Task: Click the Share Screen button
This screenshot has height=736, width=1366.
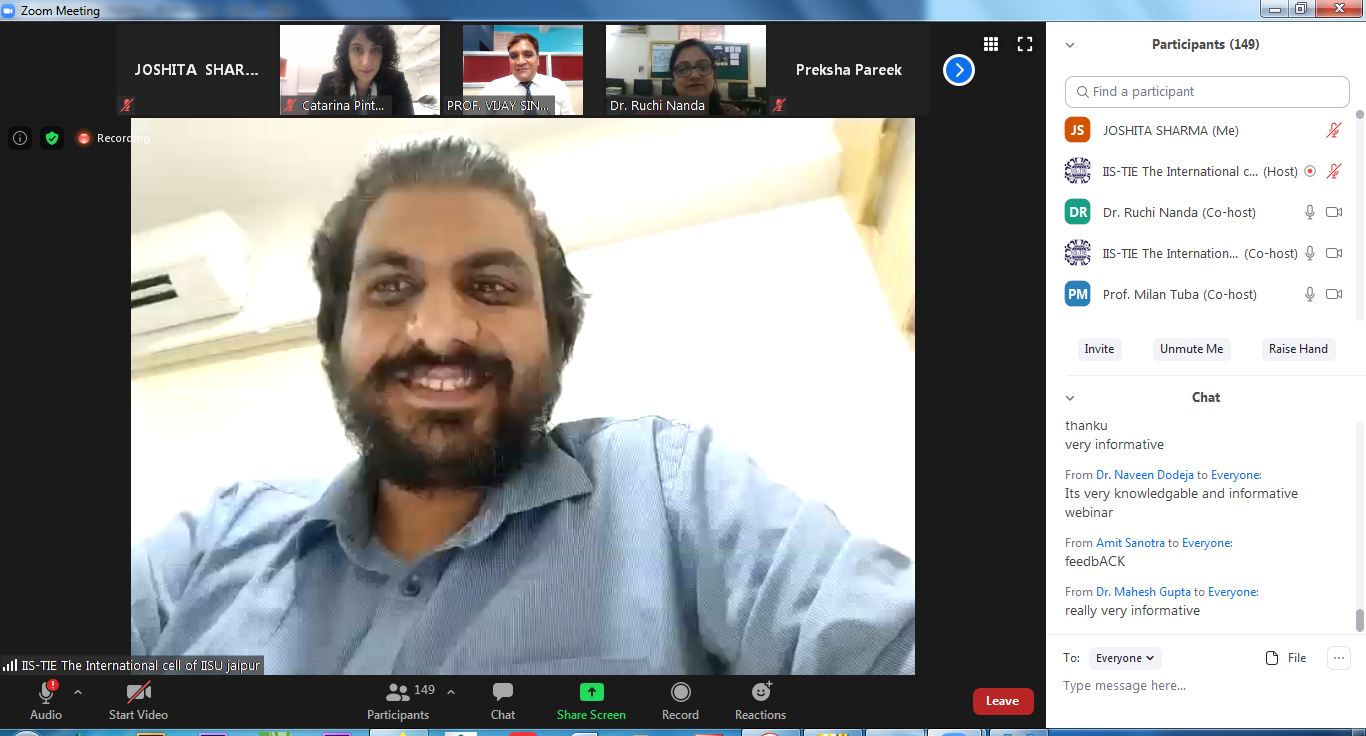Action: 591,700
